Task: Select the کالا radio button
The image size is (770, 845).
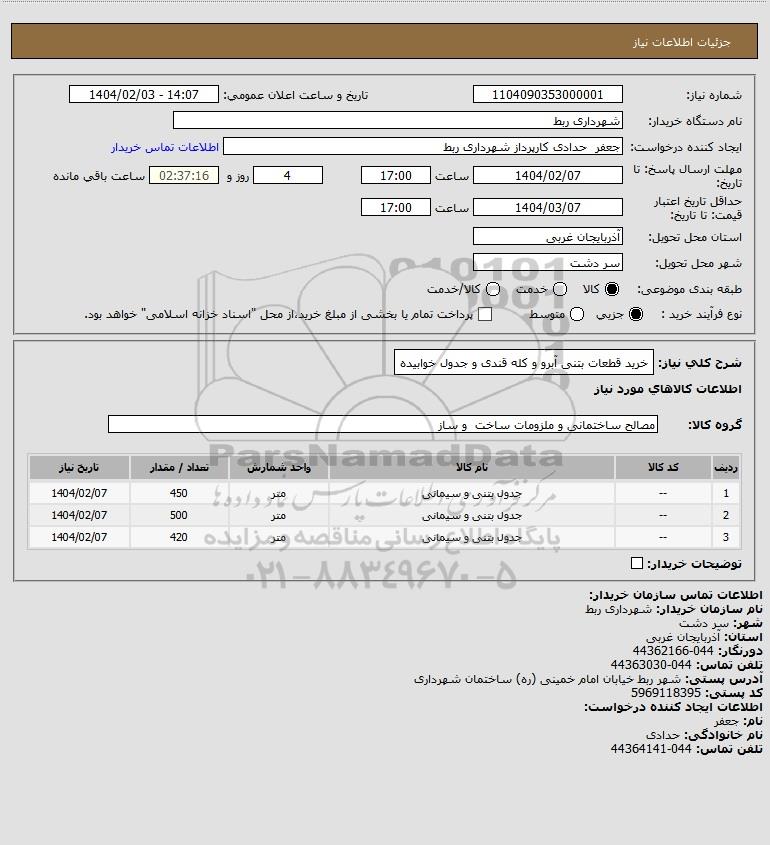Action: 612,289
